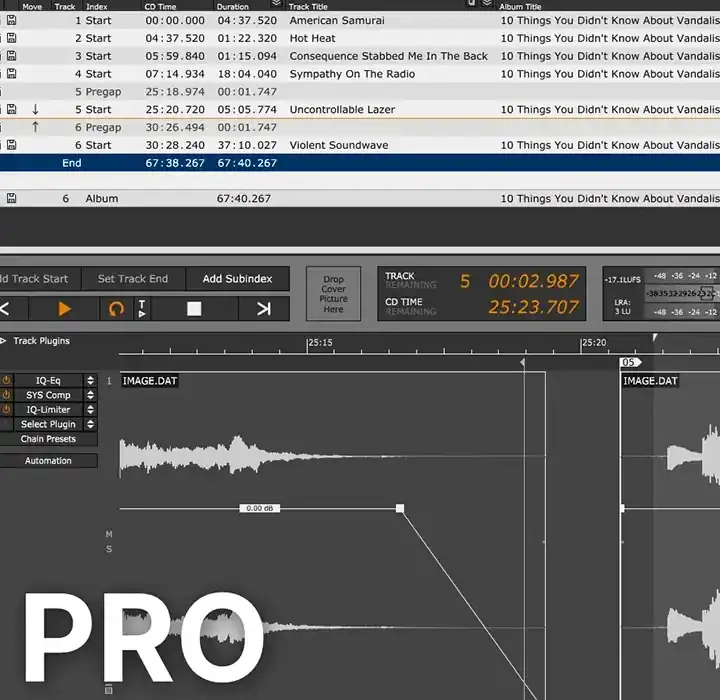Click the Move column header
Image resolution: width=720 pixels, height=700 pixels.
tap(32, 6)
